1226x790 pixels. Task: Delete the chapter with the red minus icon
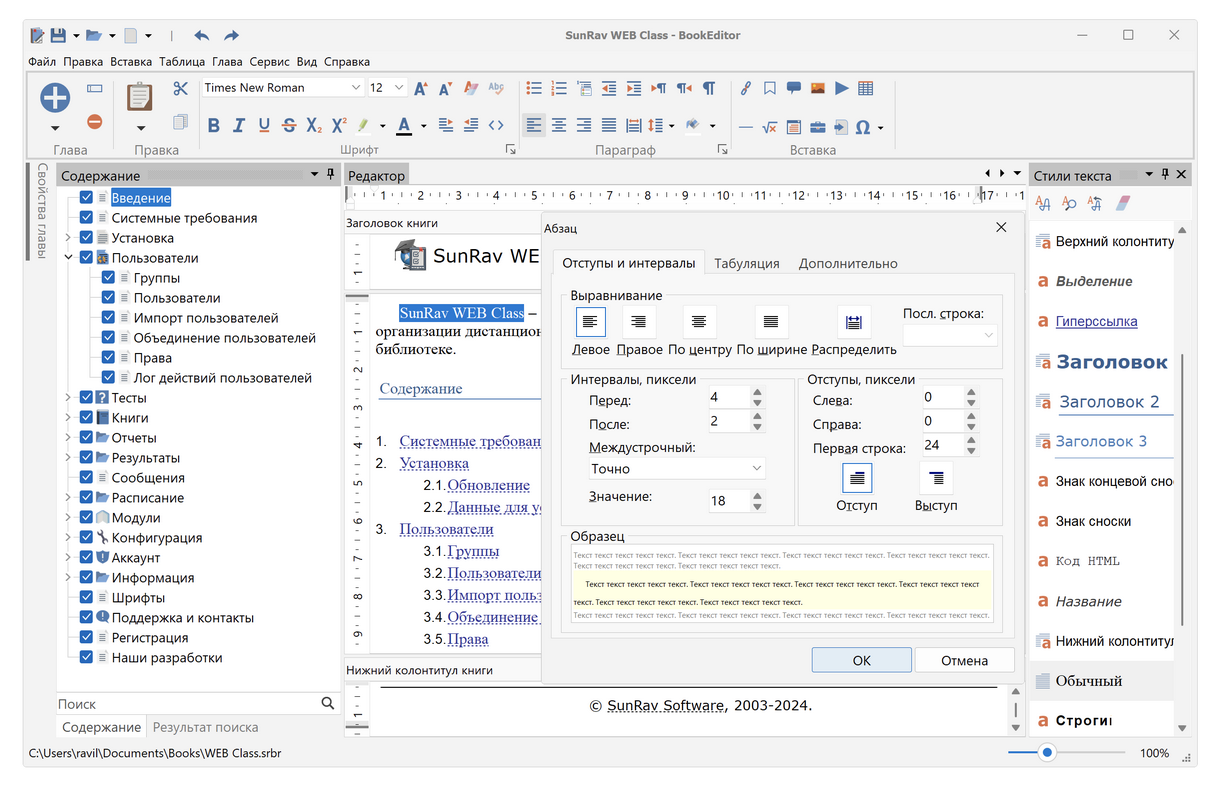[94, 121]
